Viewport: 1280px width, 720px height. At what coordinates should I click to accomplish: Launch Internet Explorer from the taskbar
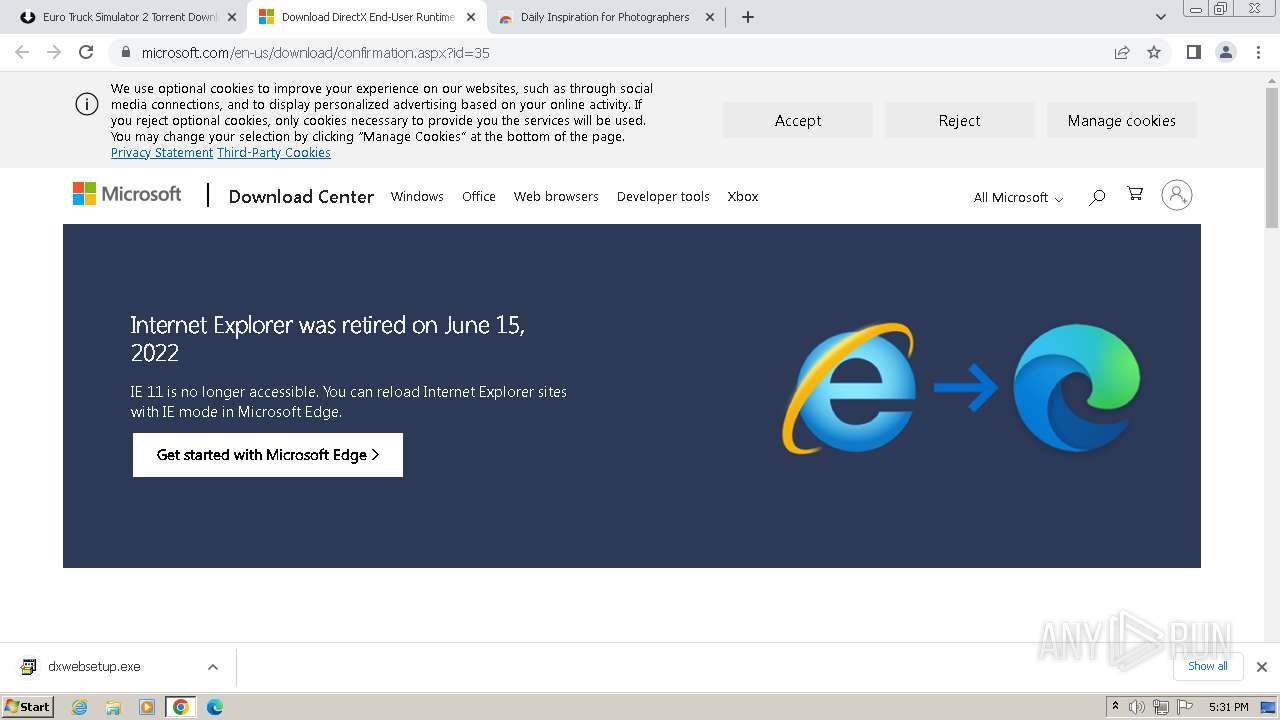[x=80, y=707]
